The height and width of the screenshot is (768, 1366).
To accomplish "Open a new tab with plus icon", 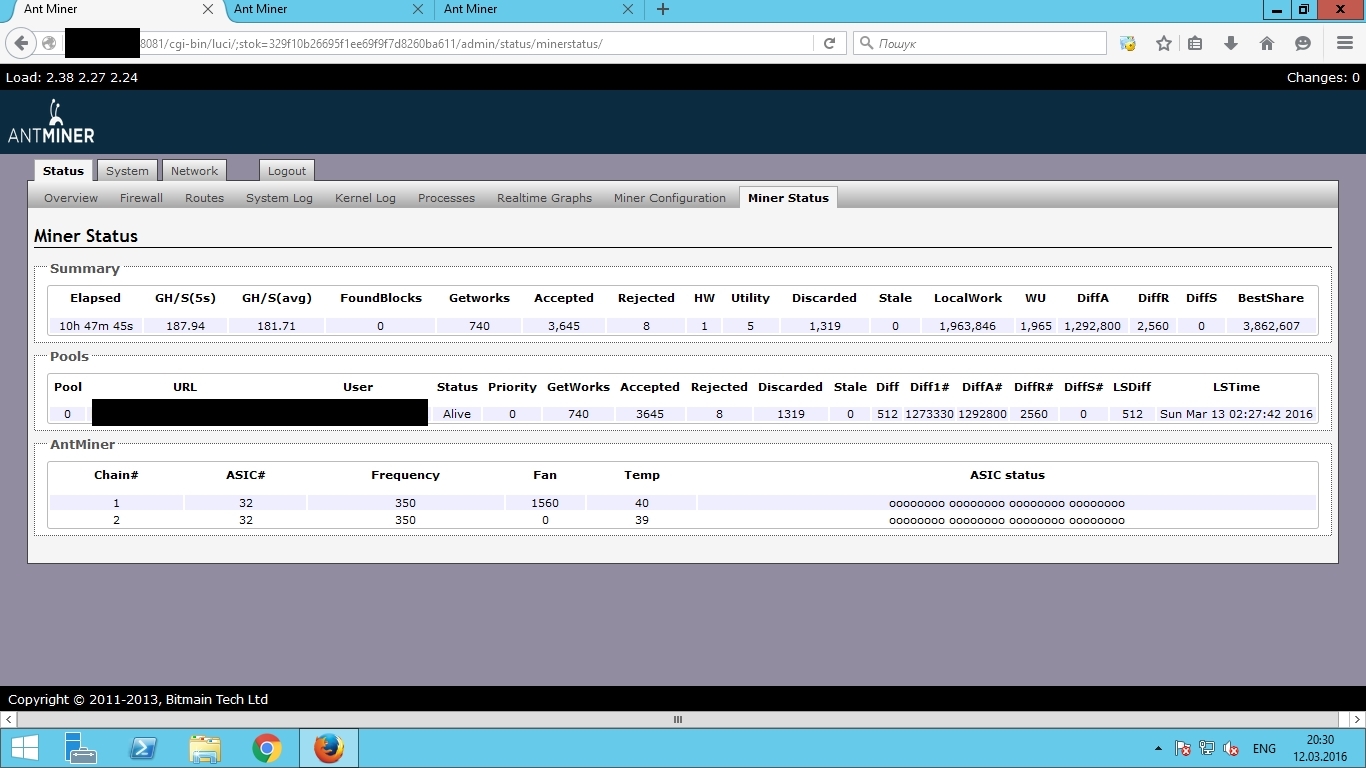I will (x=663, y=9).
